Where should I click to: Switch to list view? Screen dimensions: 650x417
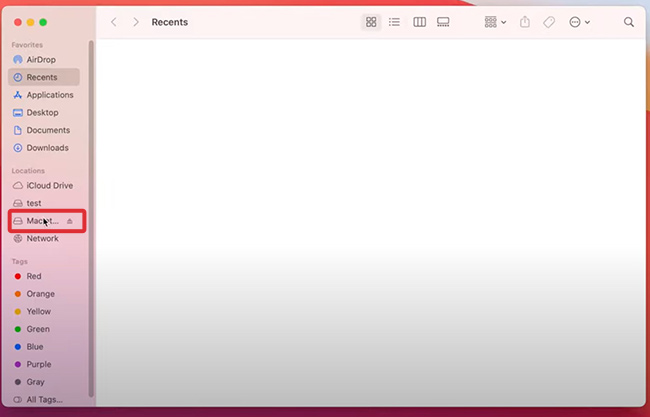[395, 22]
